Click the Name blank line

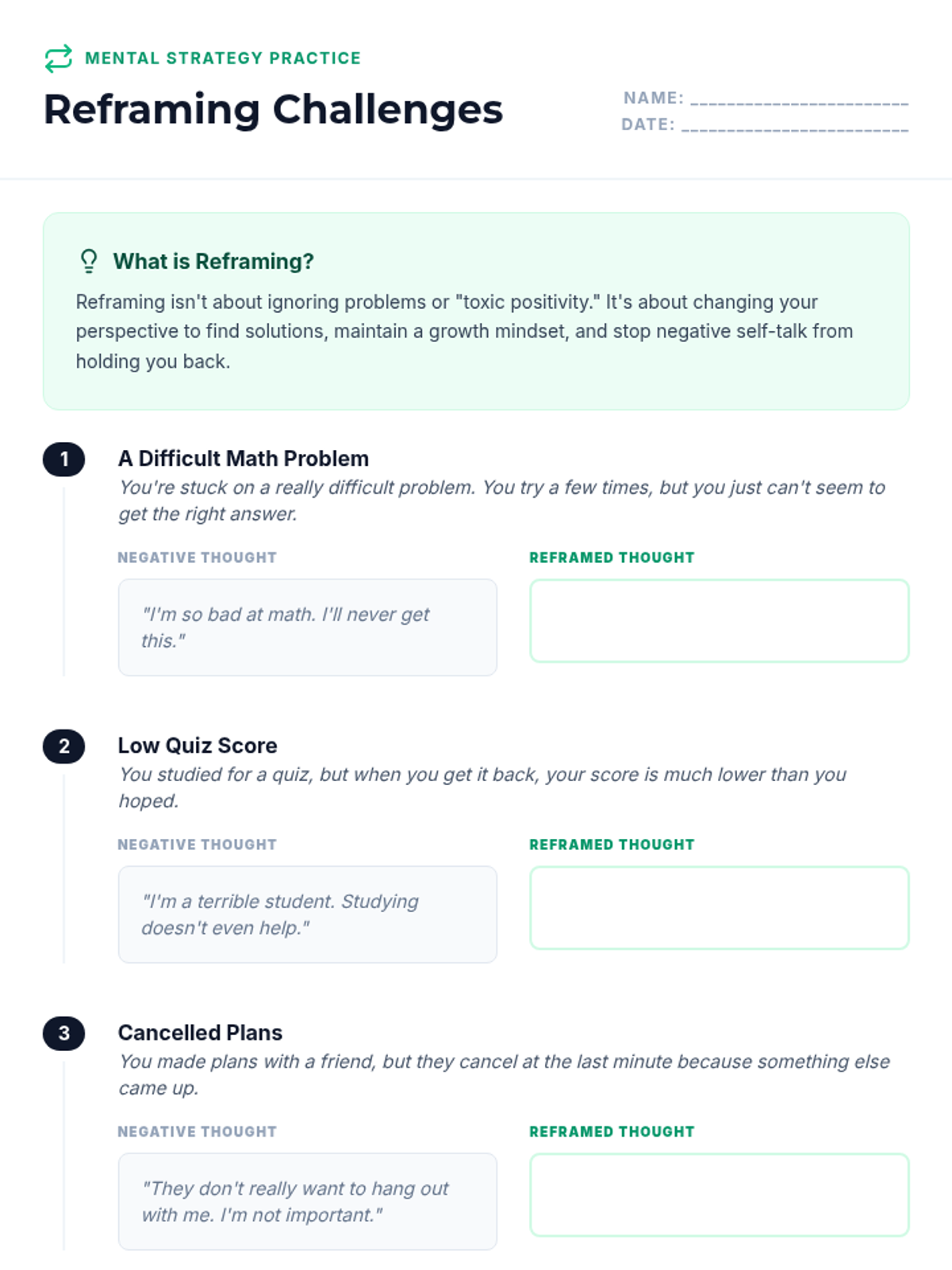[798, 101]
